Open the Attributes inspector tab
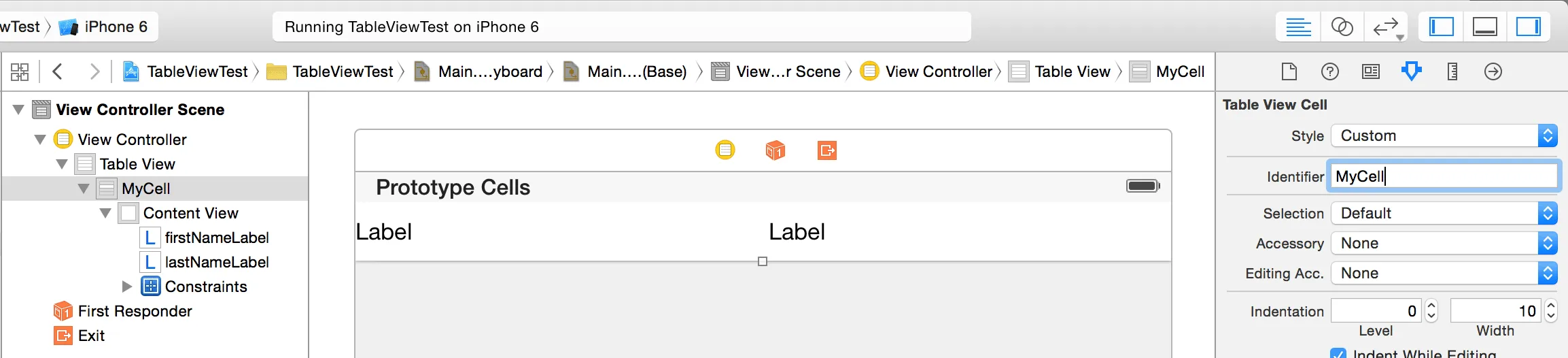Screen dimensions: 1568x358 (x=1411, y=71)
